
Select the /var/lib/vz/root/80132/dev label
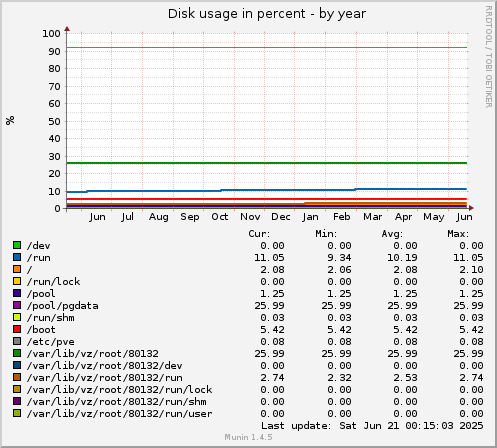coord(105,366)
